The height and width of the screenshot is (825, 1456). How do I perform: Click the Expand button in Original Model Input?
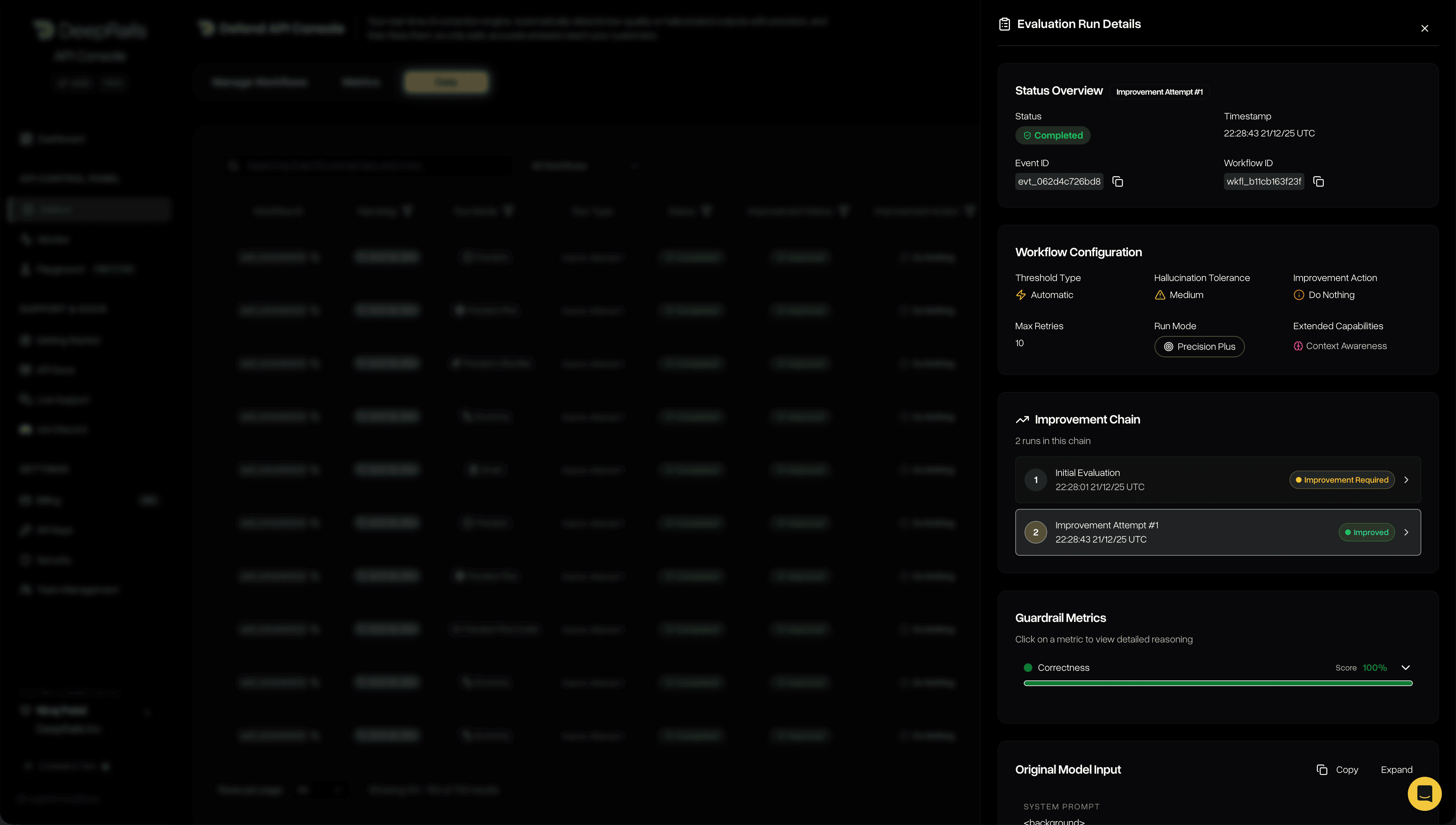[x=1396, y=769]
